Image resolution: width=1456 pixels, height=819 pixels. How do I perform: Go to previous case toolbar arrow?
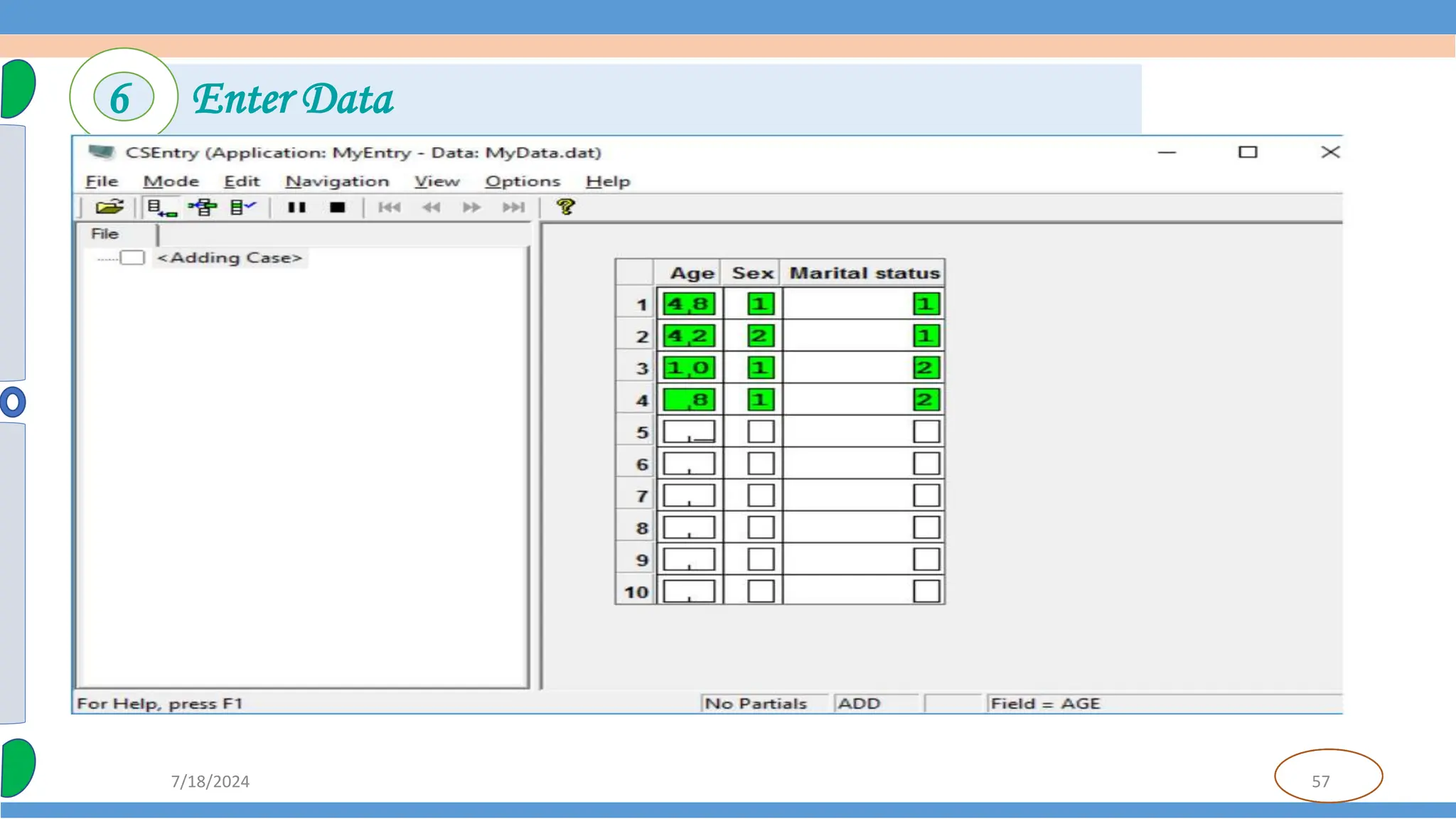(431, 208)
